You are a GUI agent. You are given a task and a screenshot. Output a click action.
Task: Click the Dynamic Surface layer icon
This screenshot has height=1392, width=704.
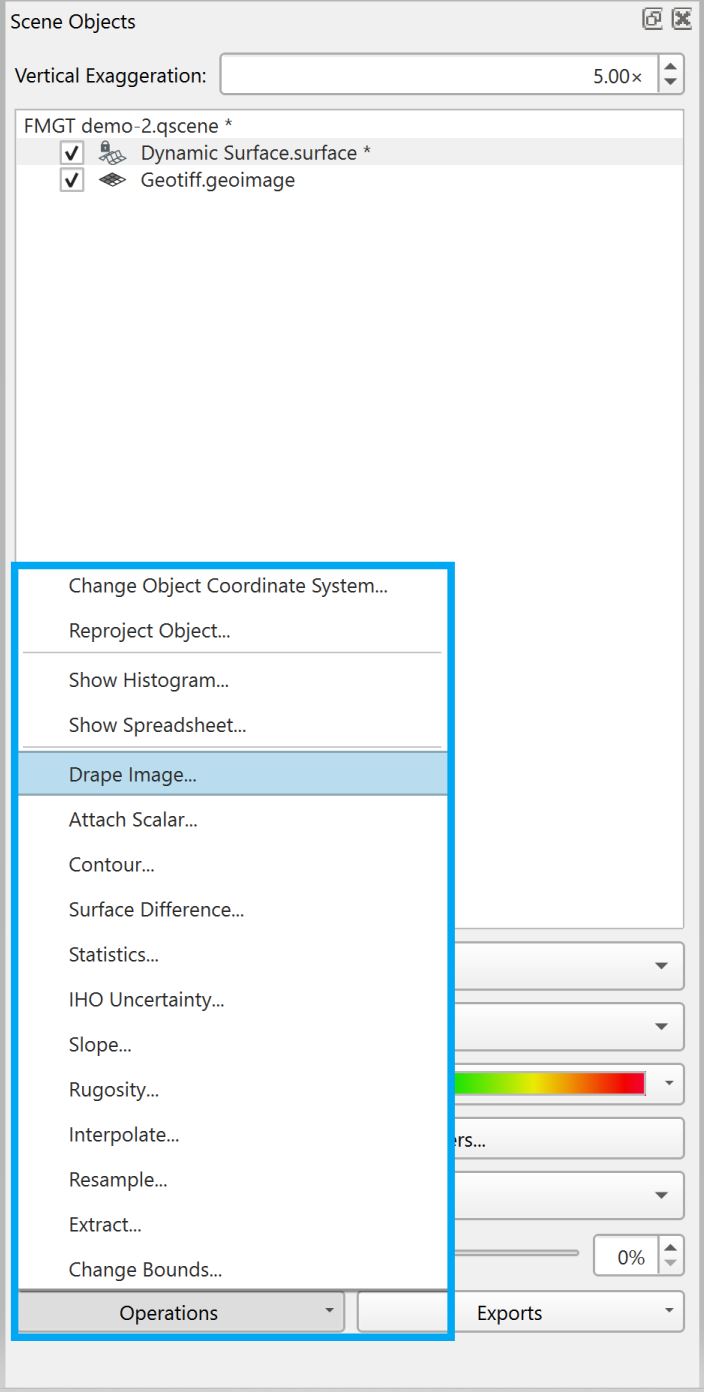[x=112, y=153]
